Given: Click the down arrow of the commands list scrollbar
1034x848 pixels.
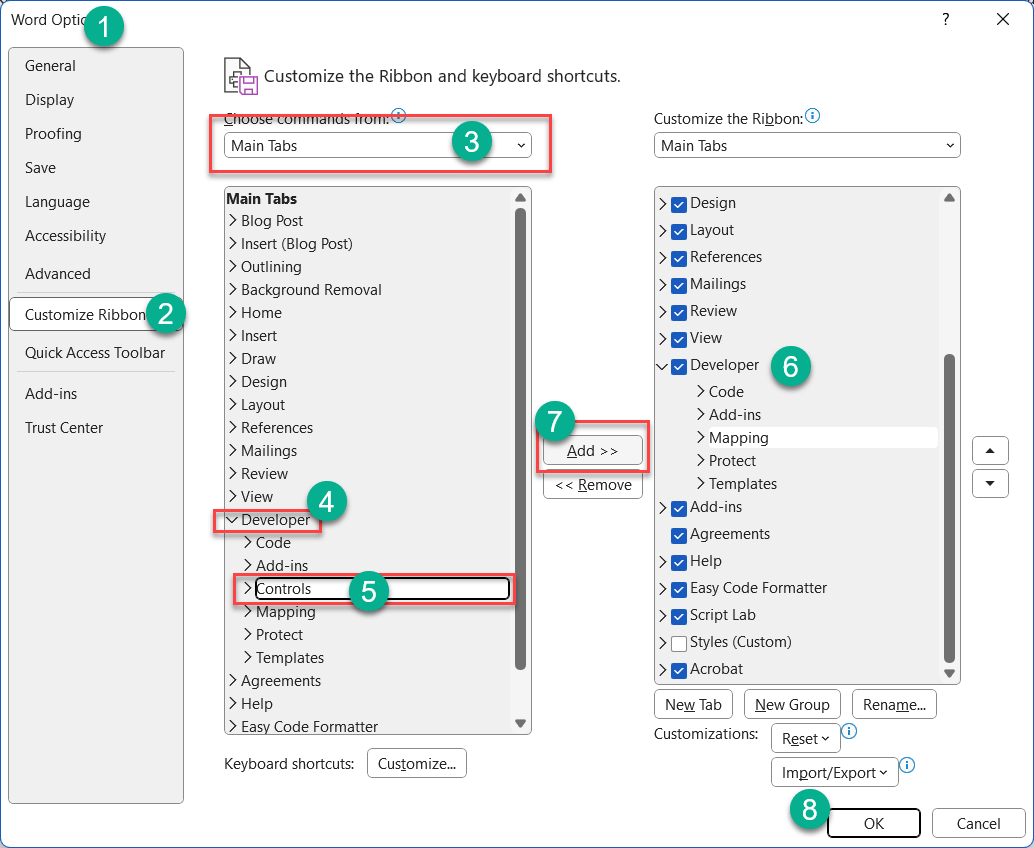Looking at the screenshot, I should coord(521,724).
